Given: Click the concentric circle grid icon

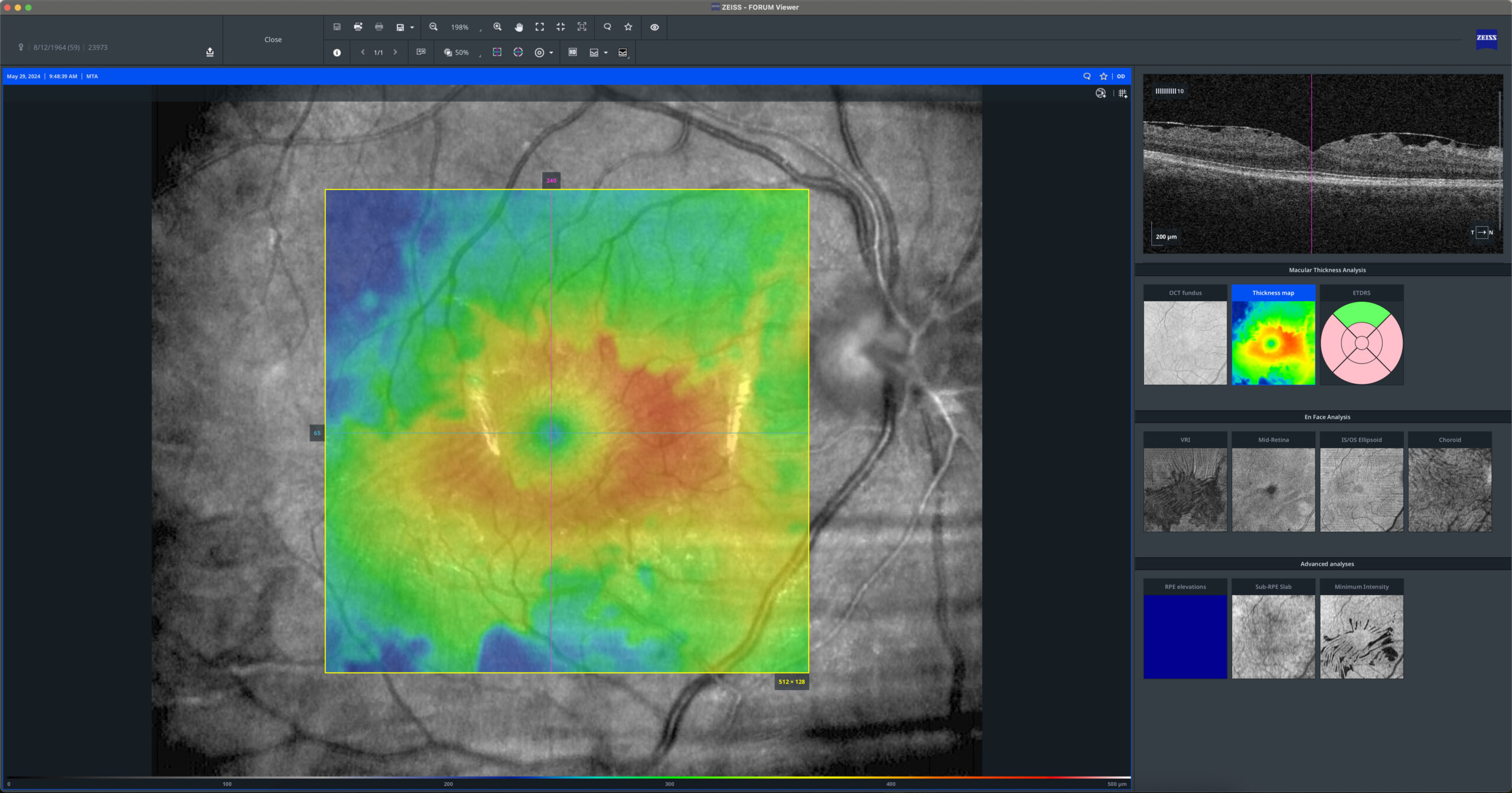Looking at the screenshot, I should [x=539, y=53].
